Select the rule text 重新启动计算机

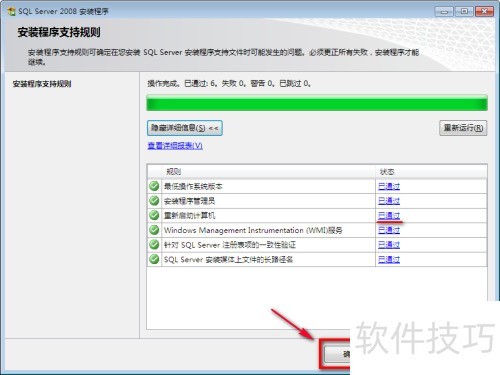tap(189, 216)
